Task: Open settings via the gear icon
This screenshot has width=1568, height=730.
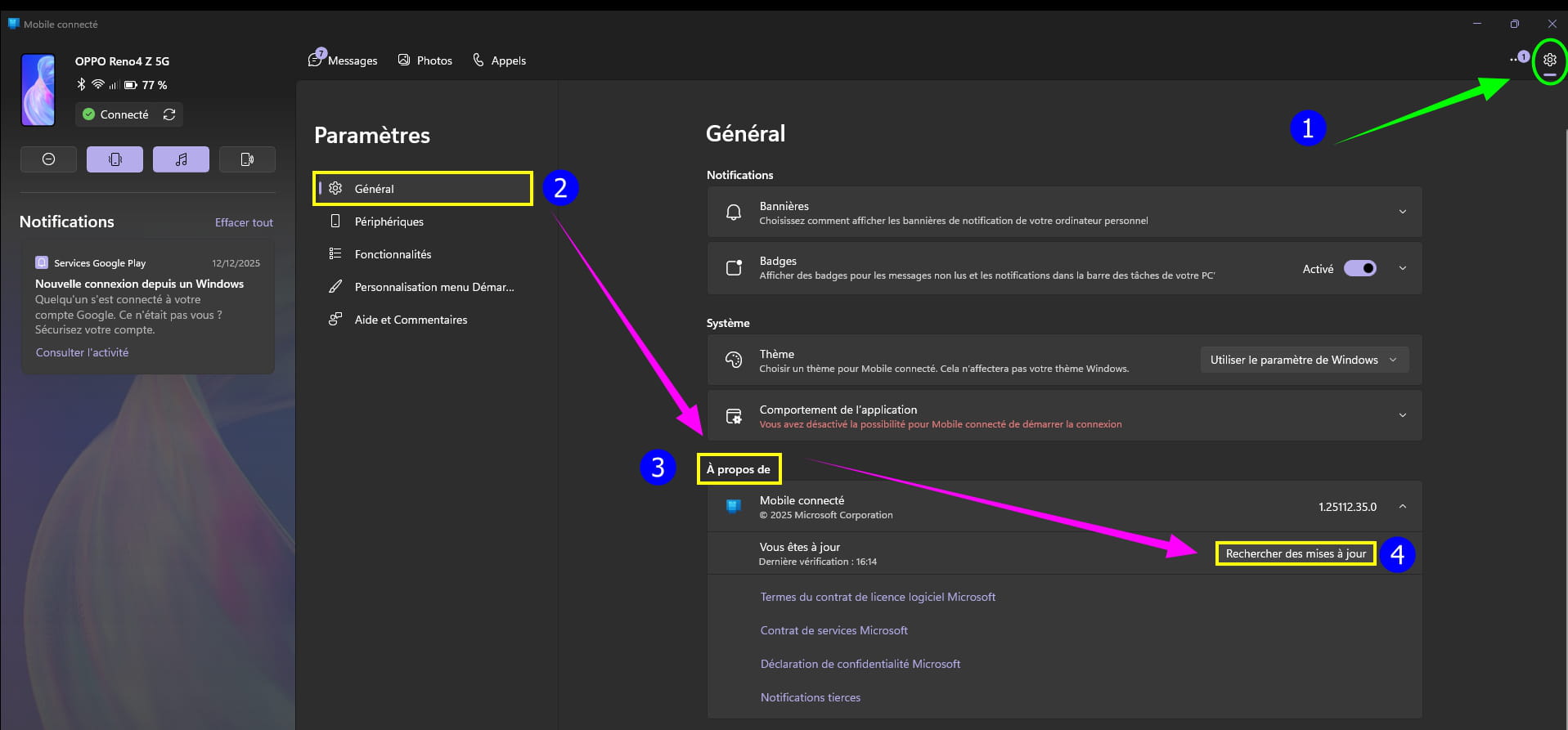Action: pyautogui.click(x=1549, y=60)
